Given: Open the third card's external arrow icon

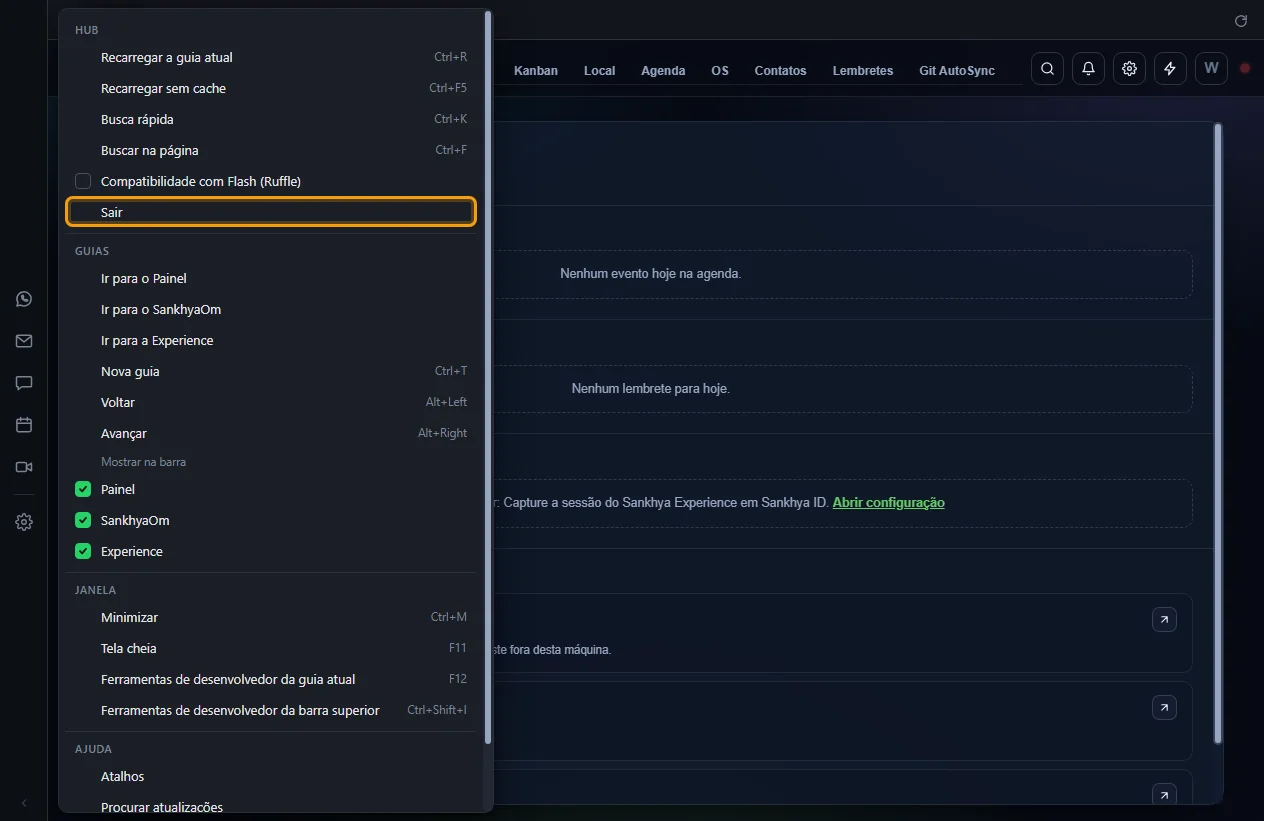Looking at the screenshot, I should 1164,794.
